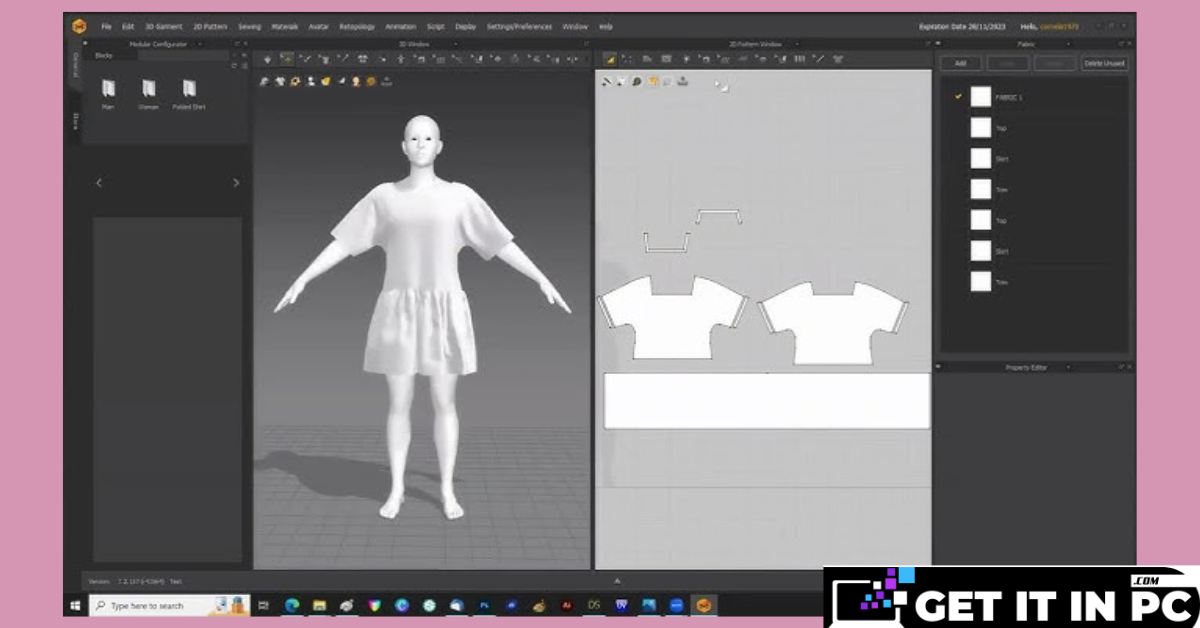Select the Folded Shirt block thumbnail
The image size is (1200, 628).
[x=189, y=89]
